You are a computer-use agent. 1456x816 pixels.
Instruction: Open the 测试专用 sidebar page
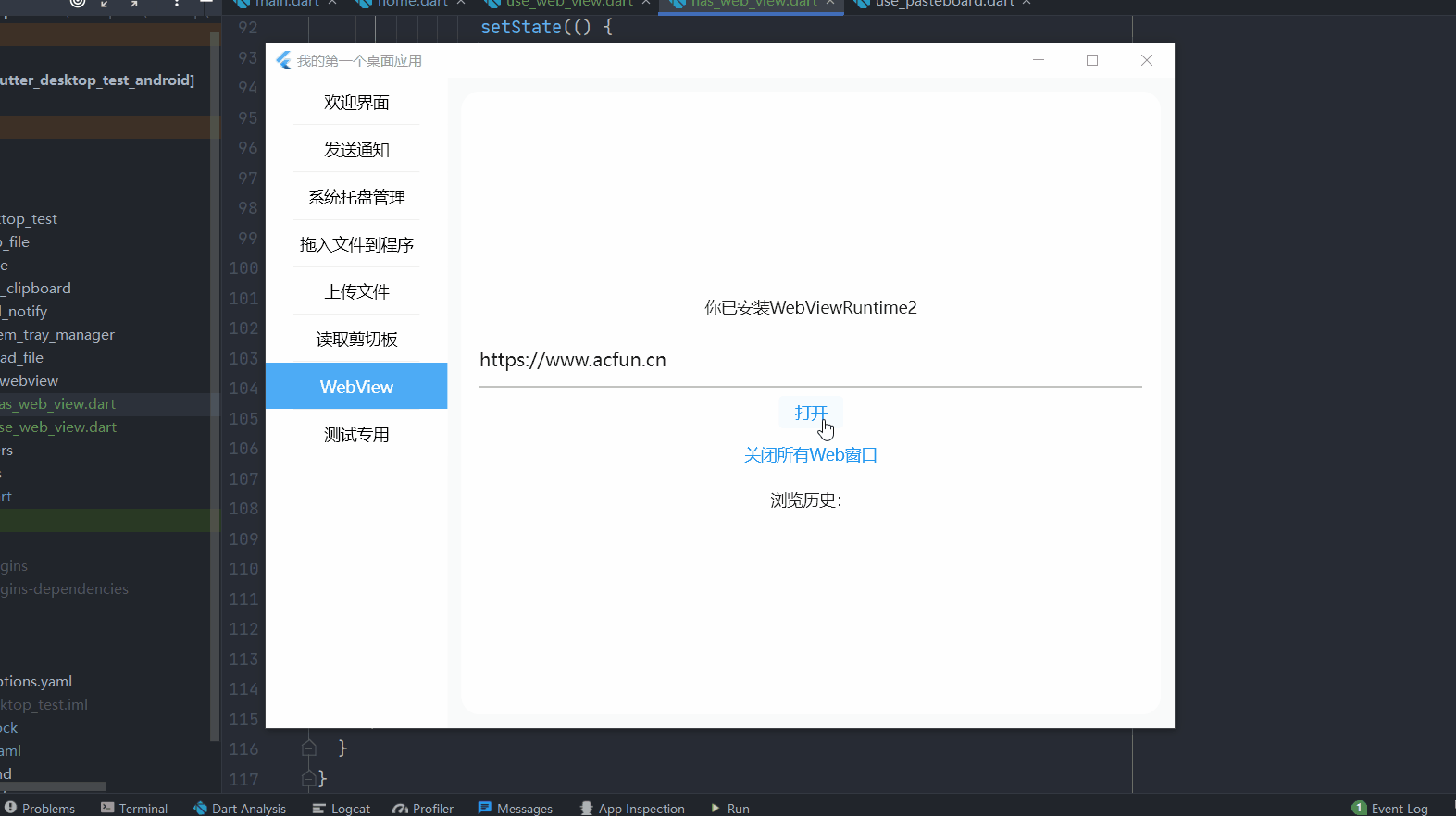tap(356, 435)
